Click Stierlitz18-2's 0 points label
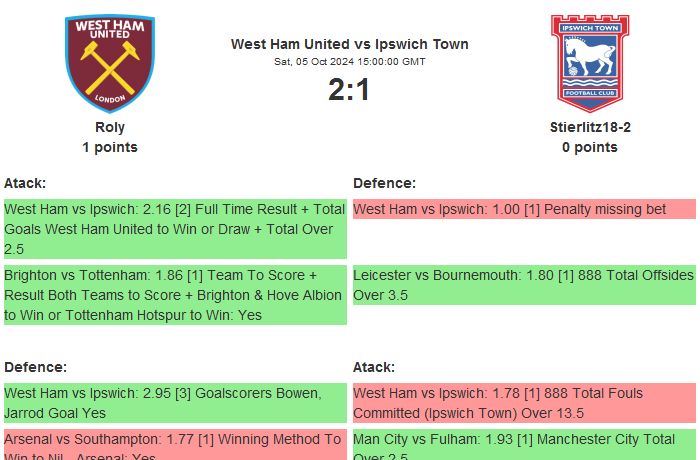 click(x=590, y=147)
